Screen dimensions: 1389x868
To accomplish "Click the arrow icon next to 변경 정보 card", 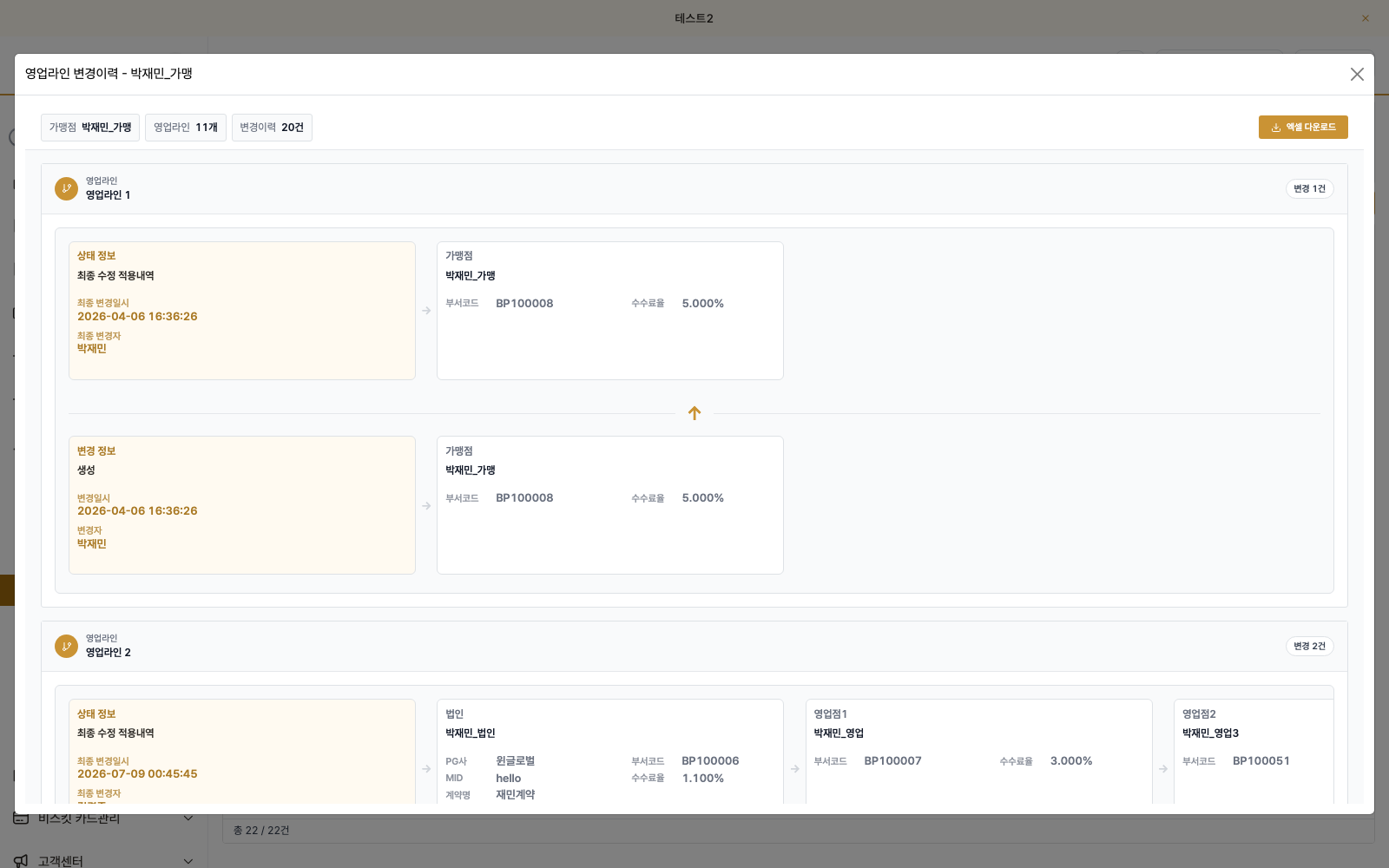I will click(426, 506).
